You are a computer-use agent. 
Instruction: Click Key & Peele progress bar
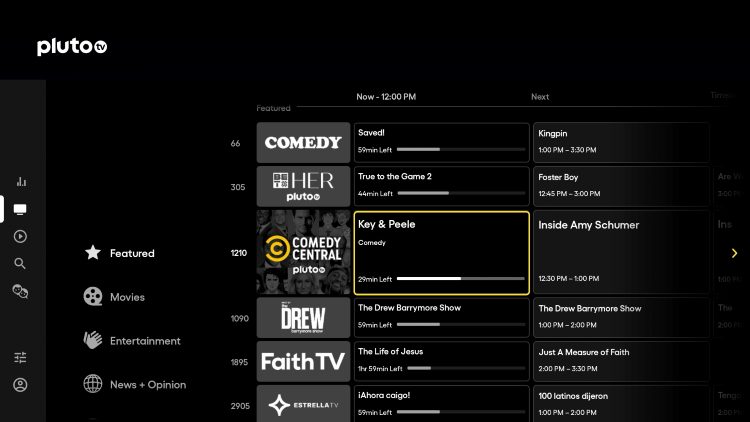[461, 278]
